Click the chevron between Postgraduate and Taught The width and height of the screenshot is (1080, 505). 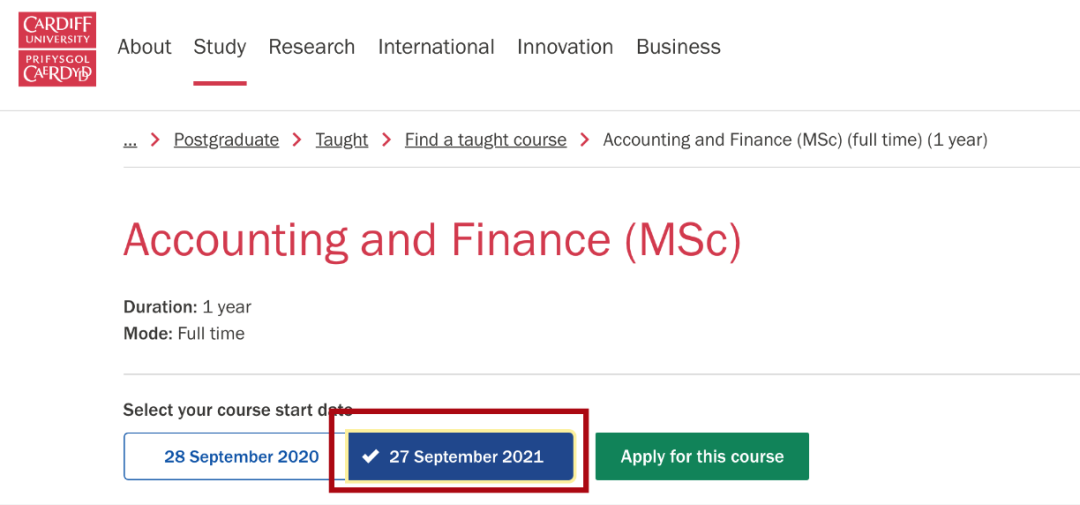point(297,140)
